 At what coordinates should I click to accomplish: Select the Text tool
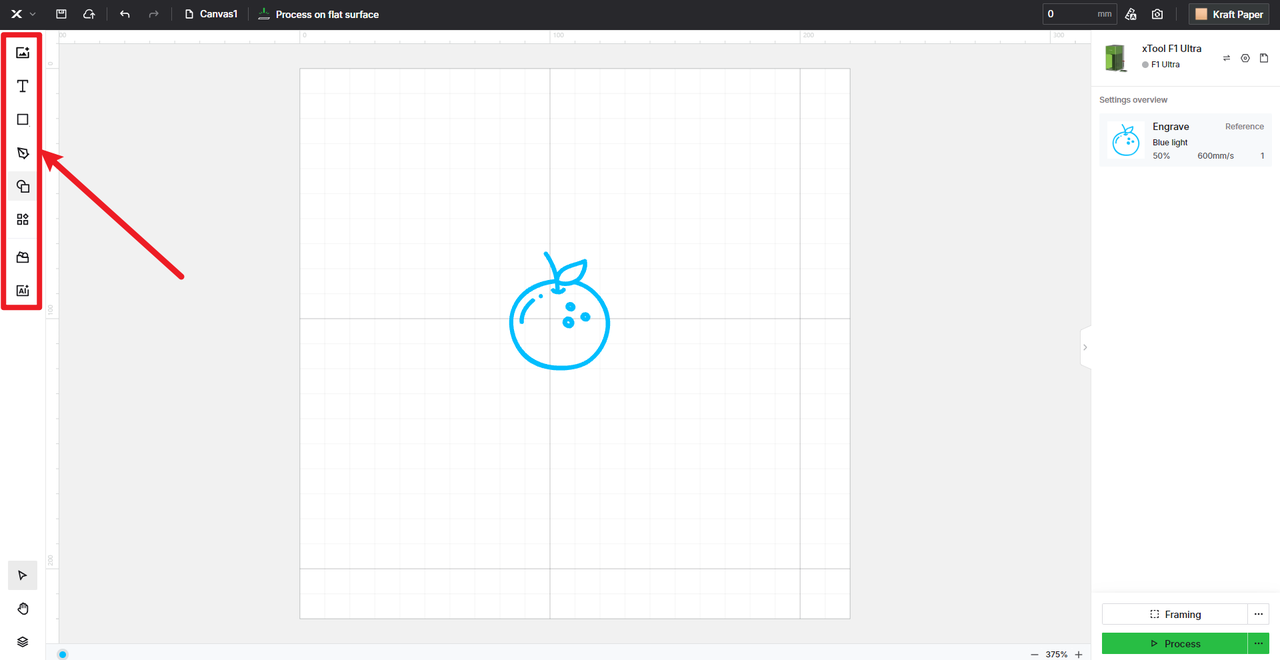pyautogui.click(x=23, y=87)
